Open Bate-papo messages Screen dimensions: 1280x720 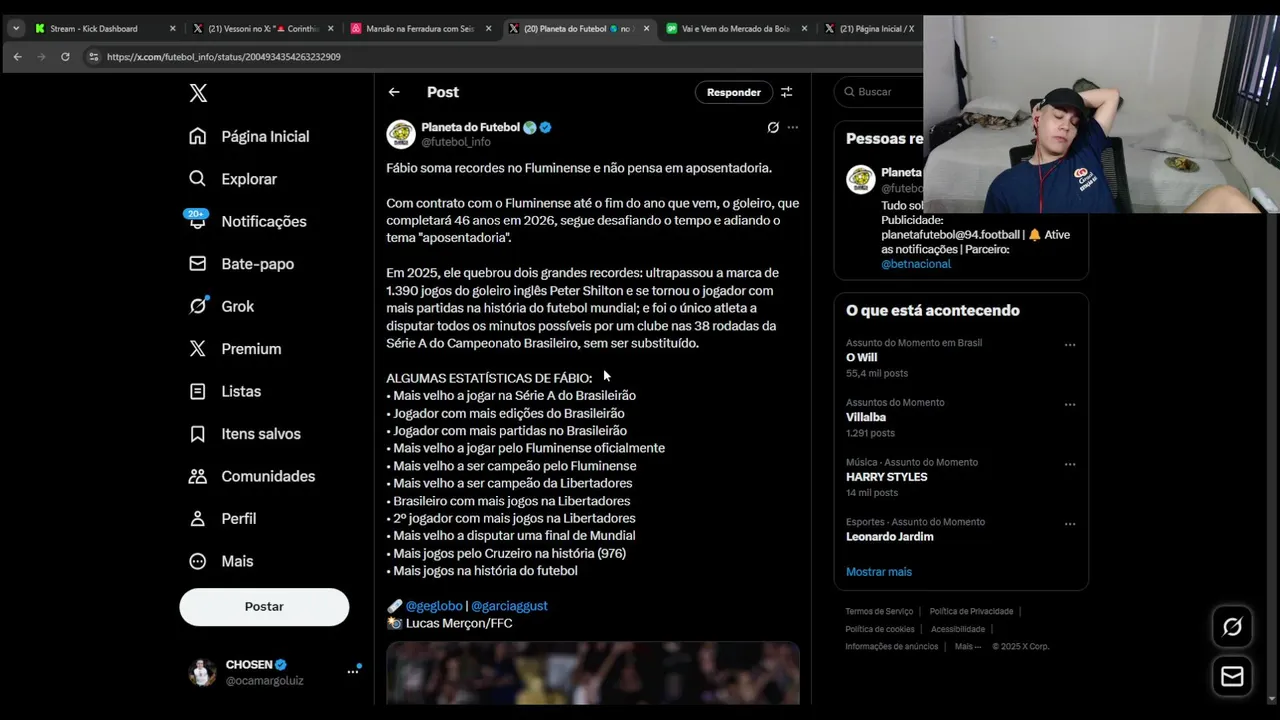tap(242, 264)
